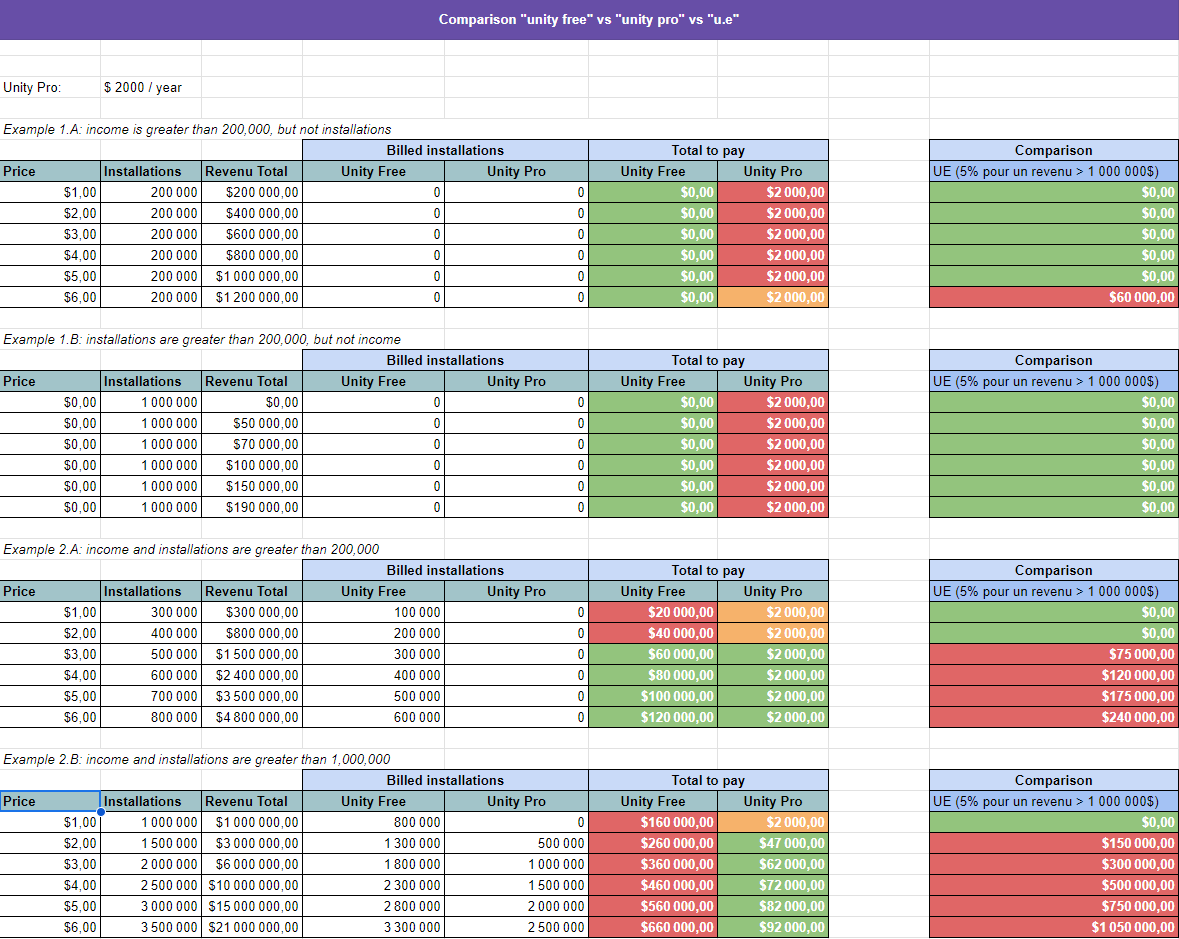Click '$1 500 000,00' revenue cell in Example 2.A
Screen dimensions: 1179x939
coord(252,655)
